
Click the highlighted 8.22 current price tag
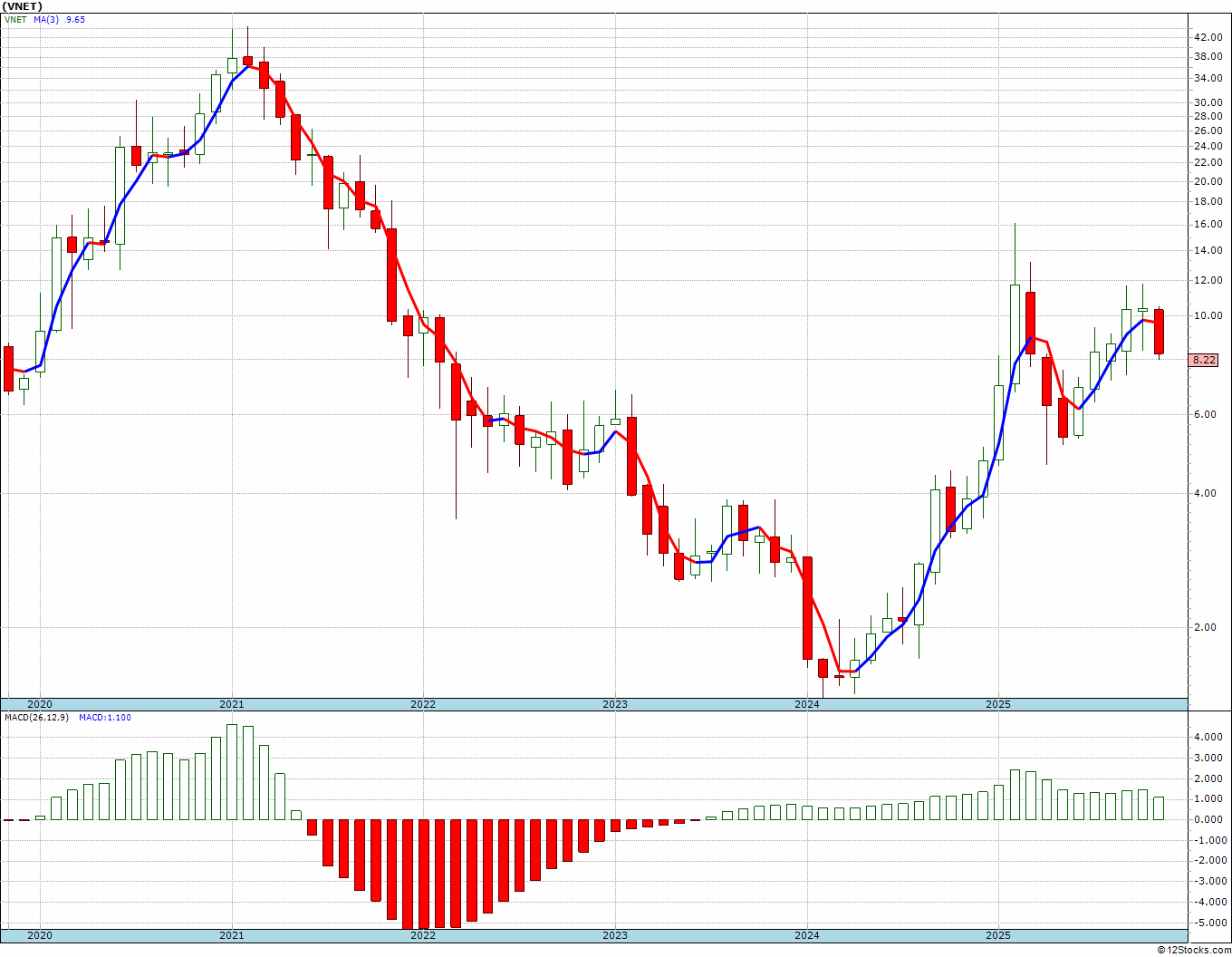[x=1204, y=360]
